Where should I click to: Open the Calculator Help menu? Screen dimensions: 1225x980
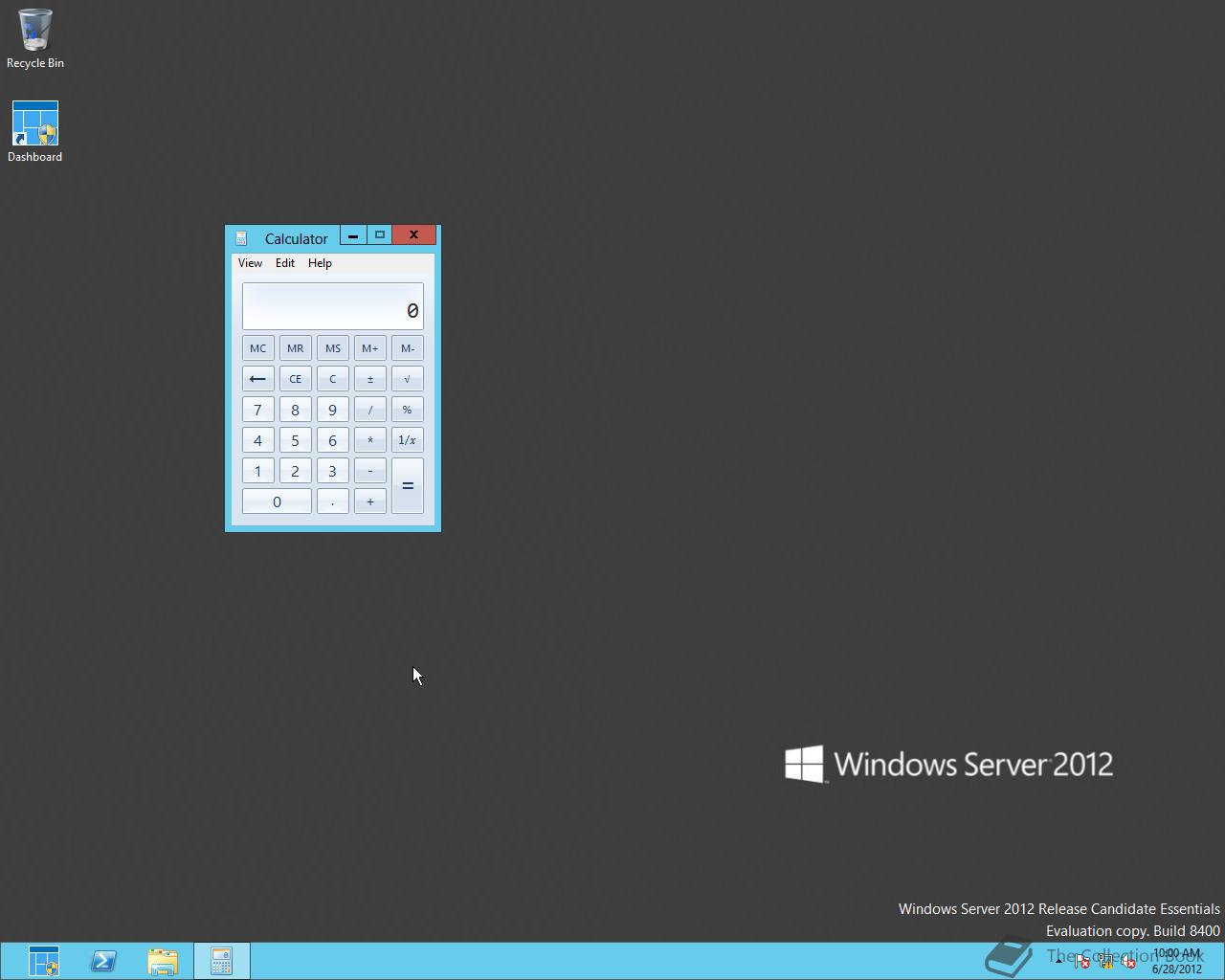pos(320,263)
